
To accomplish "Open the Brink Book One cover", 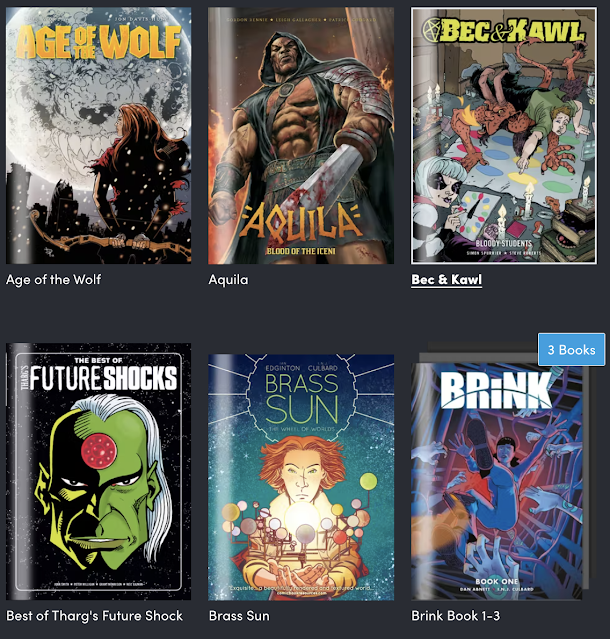I will coord(497,481).
